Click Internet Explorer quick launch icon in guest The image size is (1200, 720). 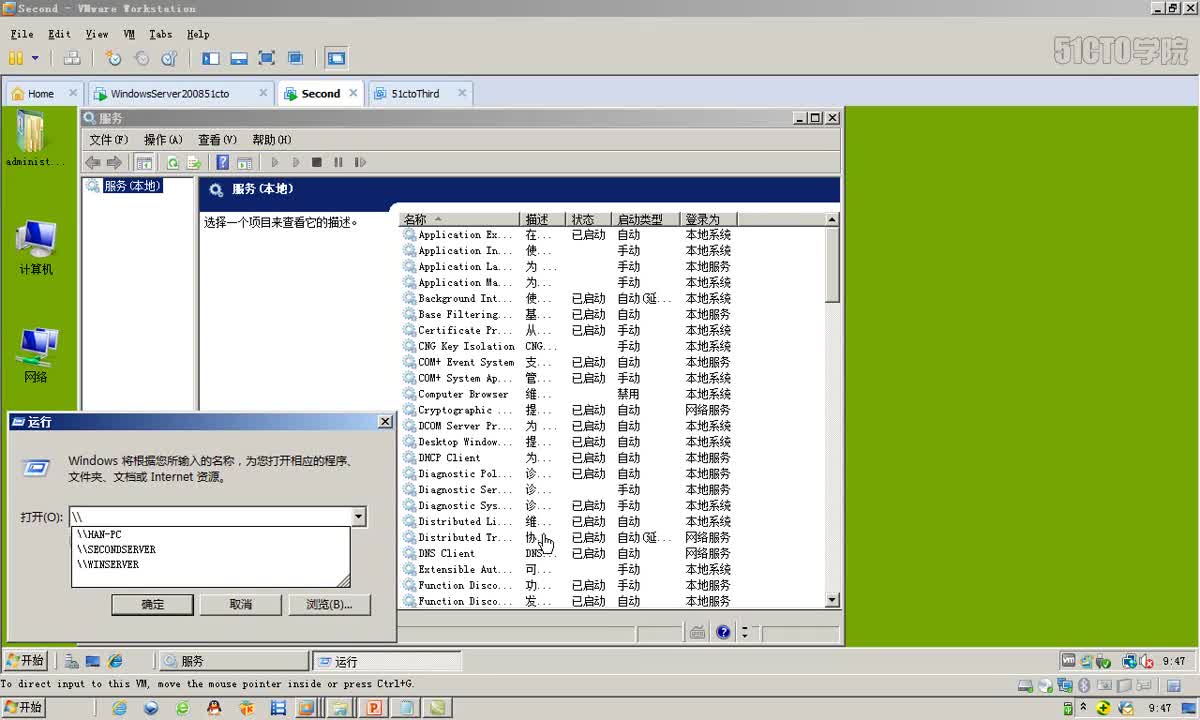click(x=115, y=661)
